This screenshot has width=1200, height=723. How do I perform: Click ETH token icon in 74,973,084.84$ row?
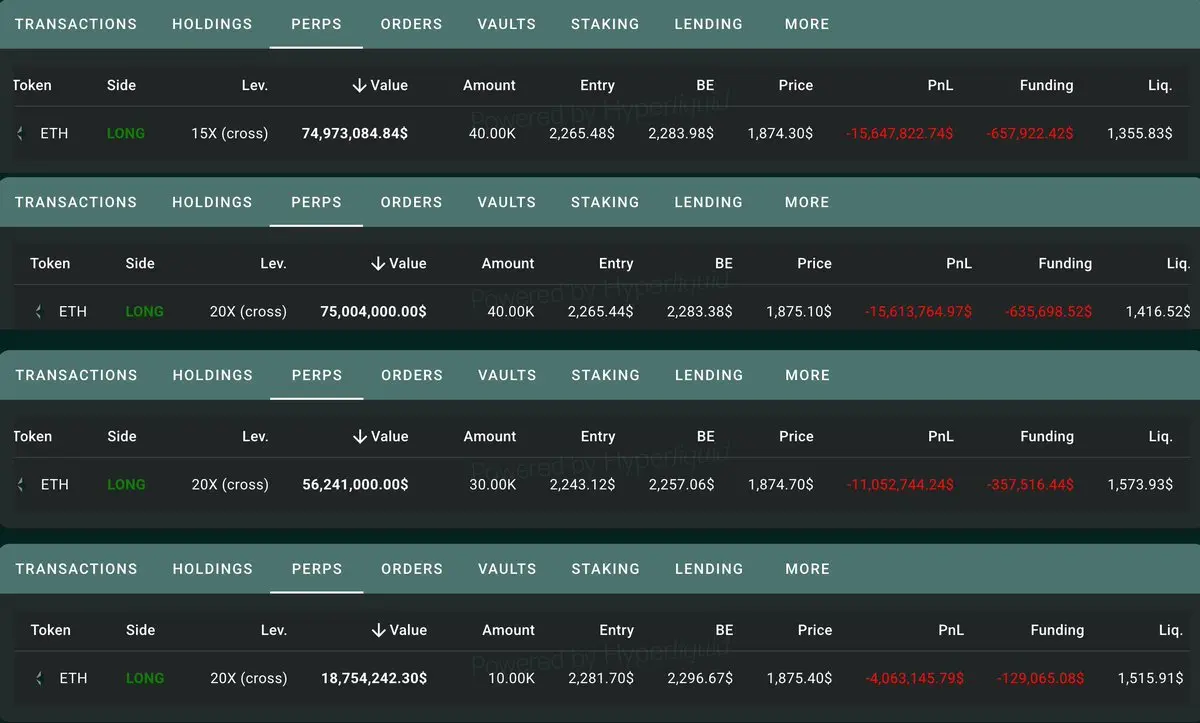(20, 133)
